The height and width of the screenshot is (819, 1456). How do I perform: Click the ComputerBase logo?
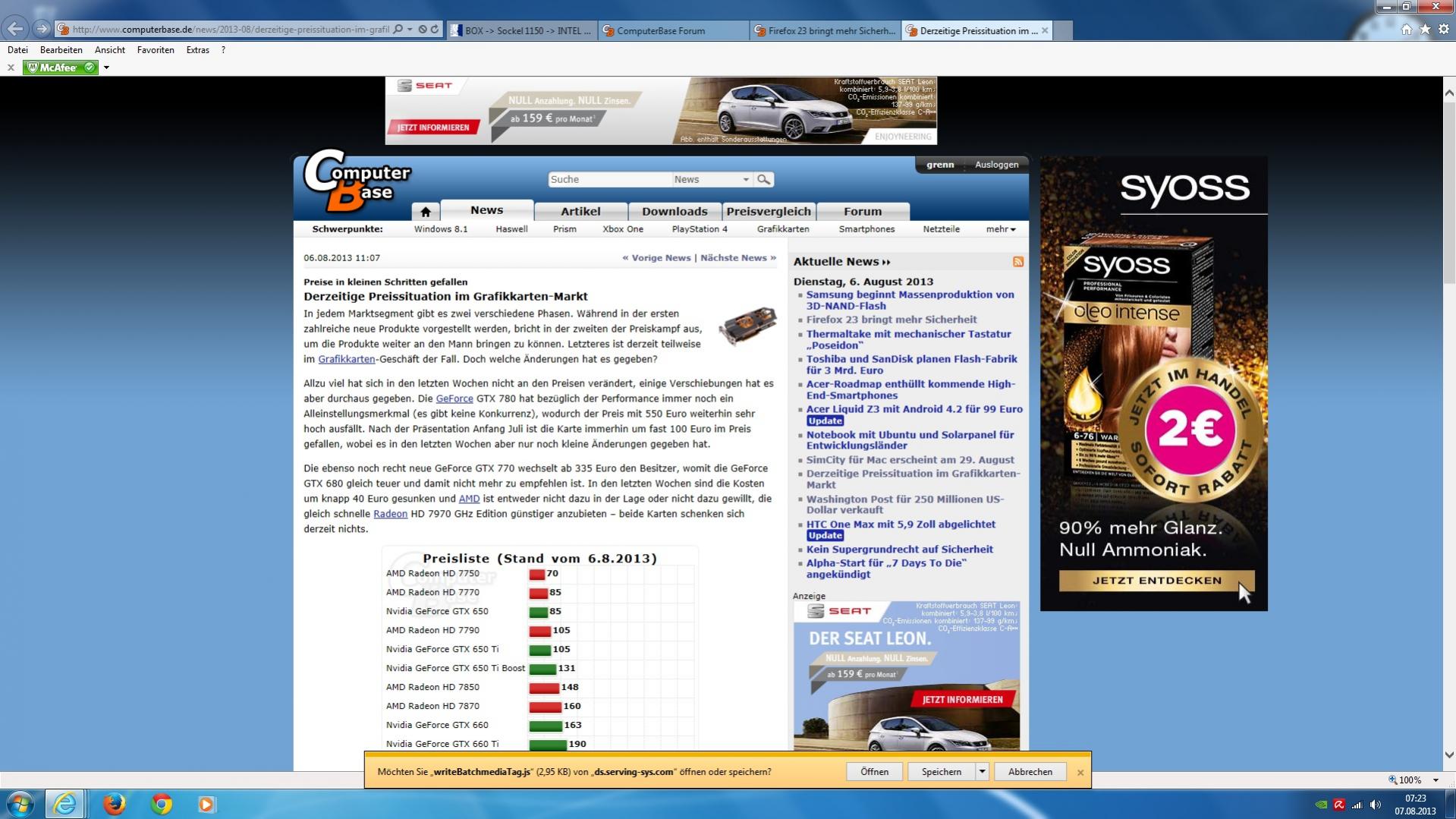pyautogui.click(x=357, y=181)
